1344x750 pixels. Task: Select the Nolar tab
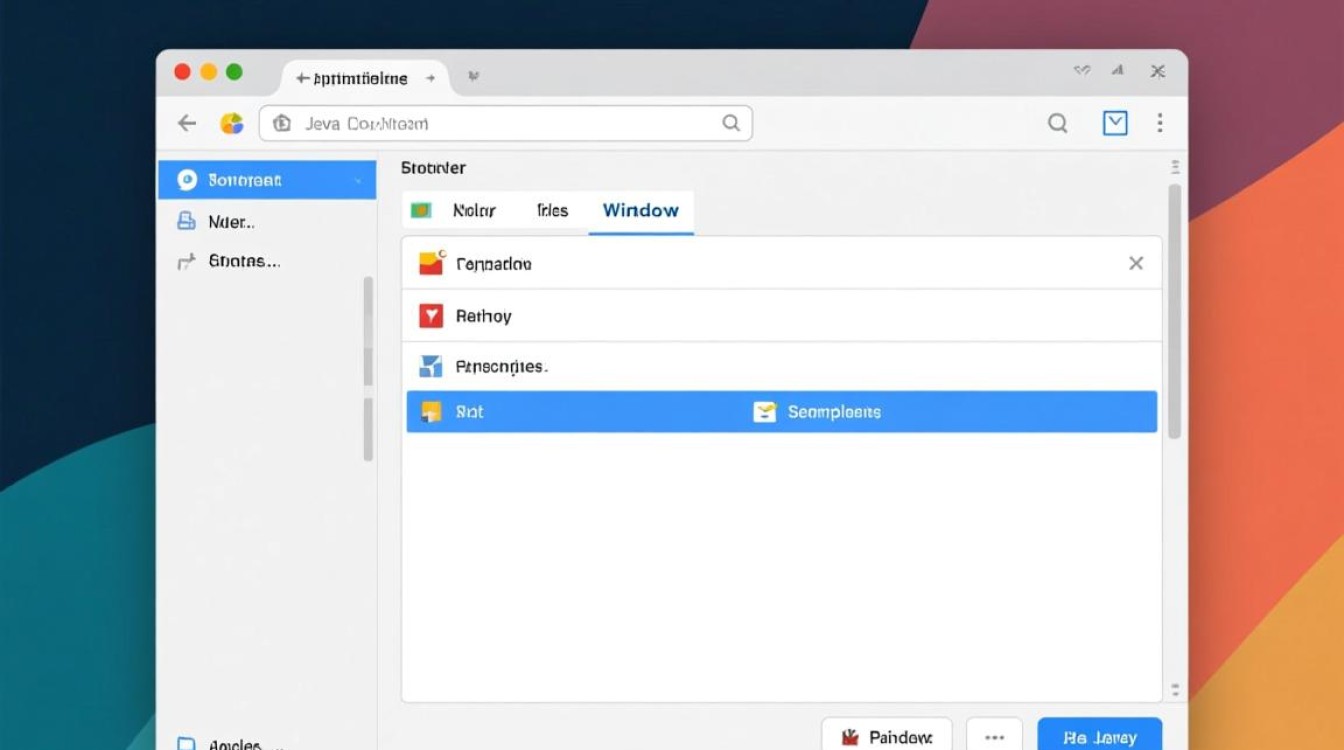point(474,211)
